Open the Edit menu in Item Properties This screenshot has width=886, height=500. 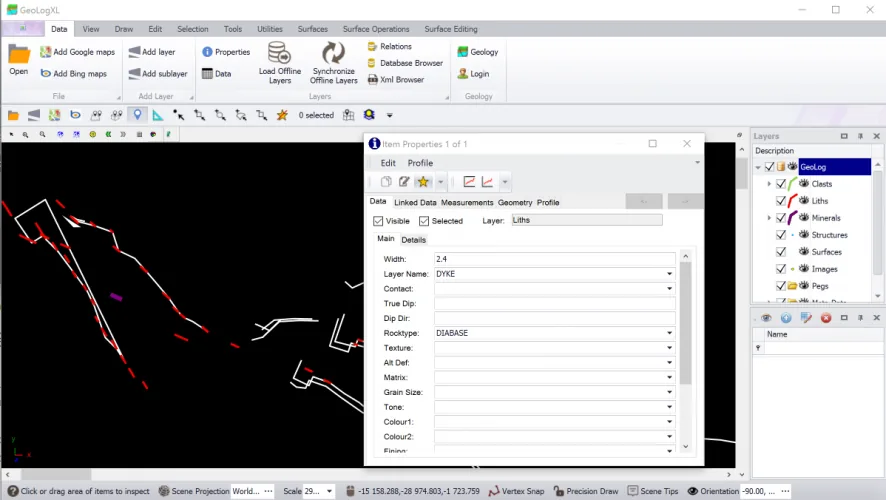(x=388, y=163)
